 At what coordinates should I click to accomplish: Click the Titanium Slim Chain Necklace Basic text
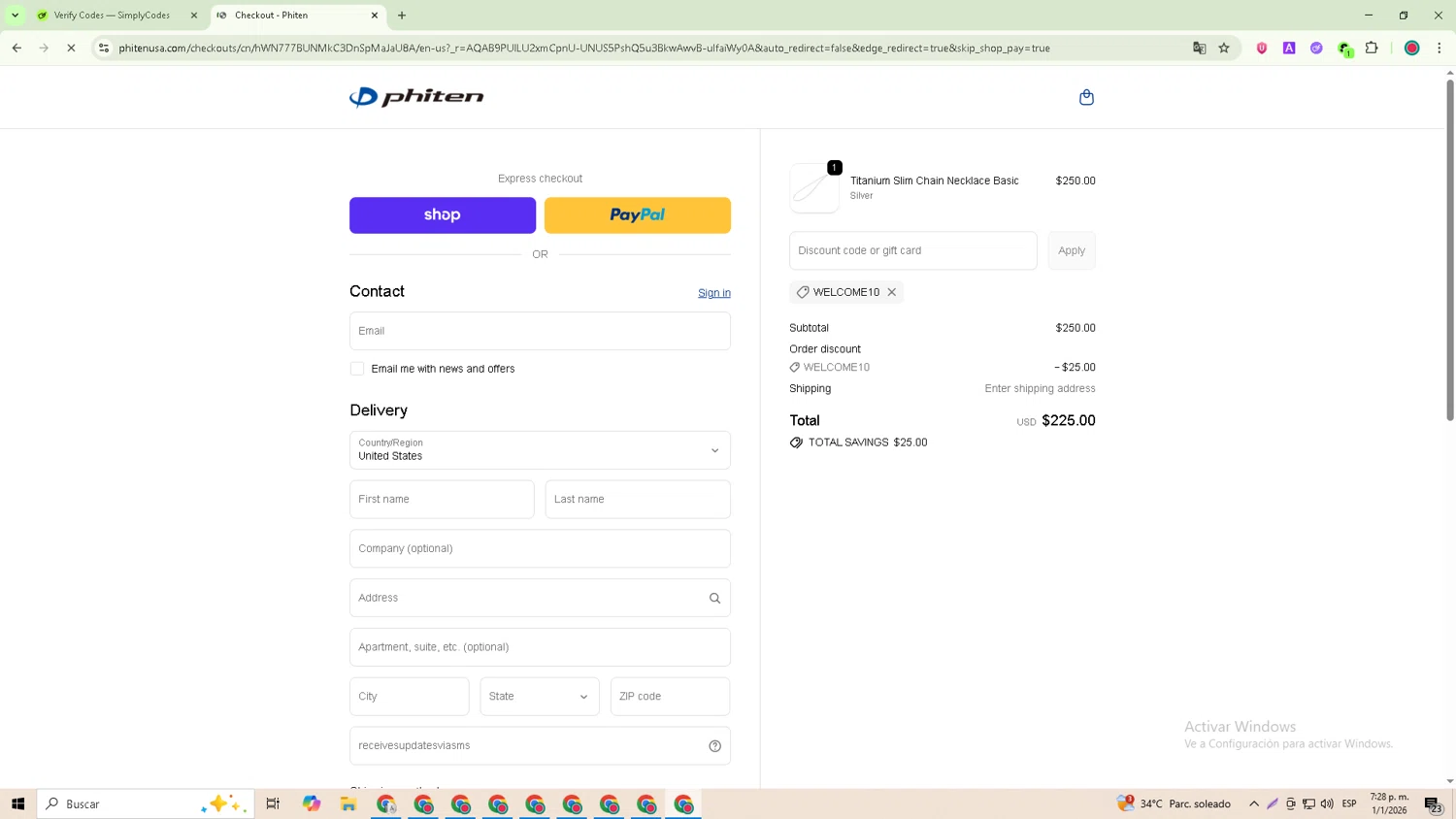[x=935, y=180]
